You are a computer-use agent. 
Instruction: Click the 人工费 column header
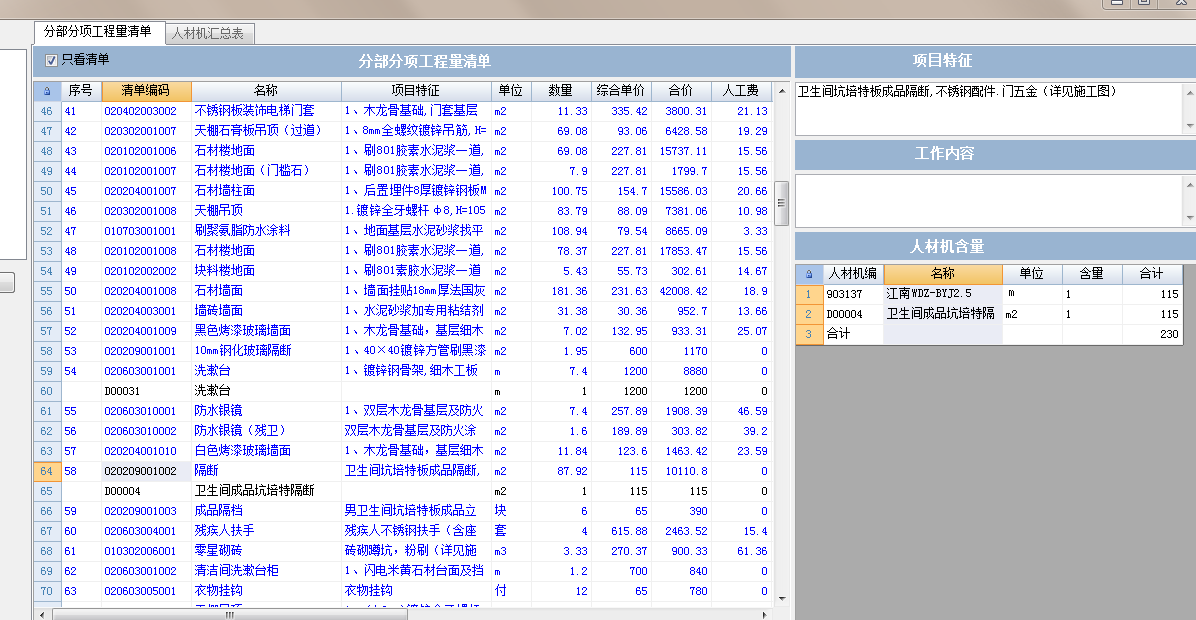(x=741, y=91)
